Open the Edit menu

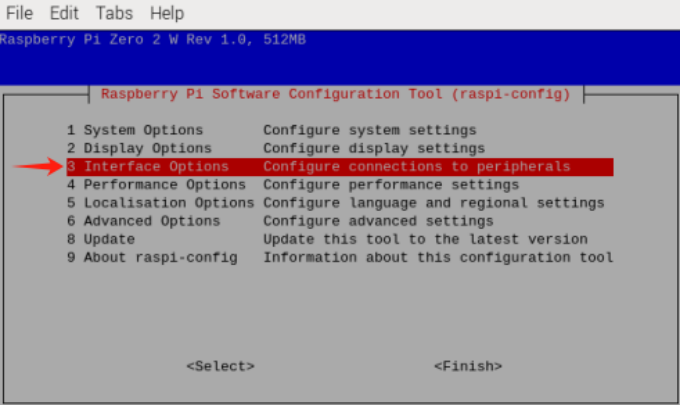pos(65,13)
